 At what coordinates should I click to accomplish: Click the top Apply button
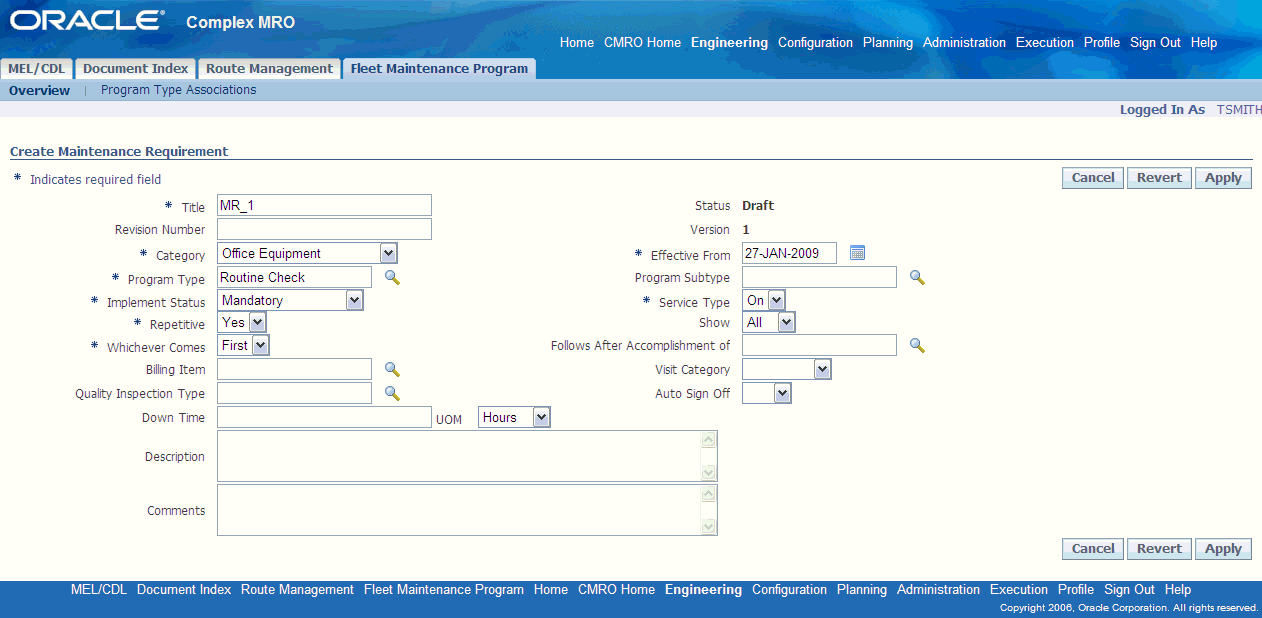[x=1223, y=178]
